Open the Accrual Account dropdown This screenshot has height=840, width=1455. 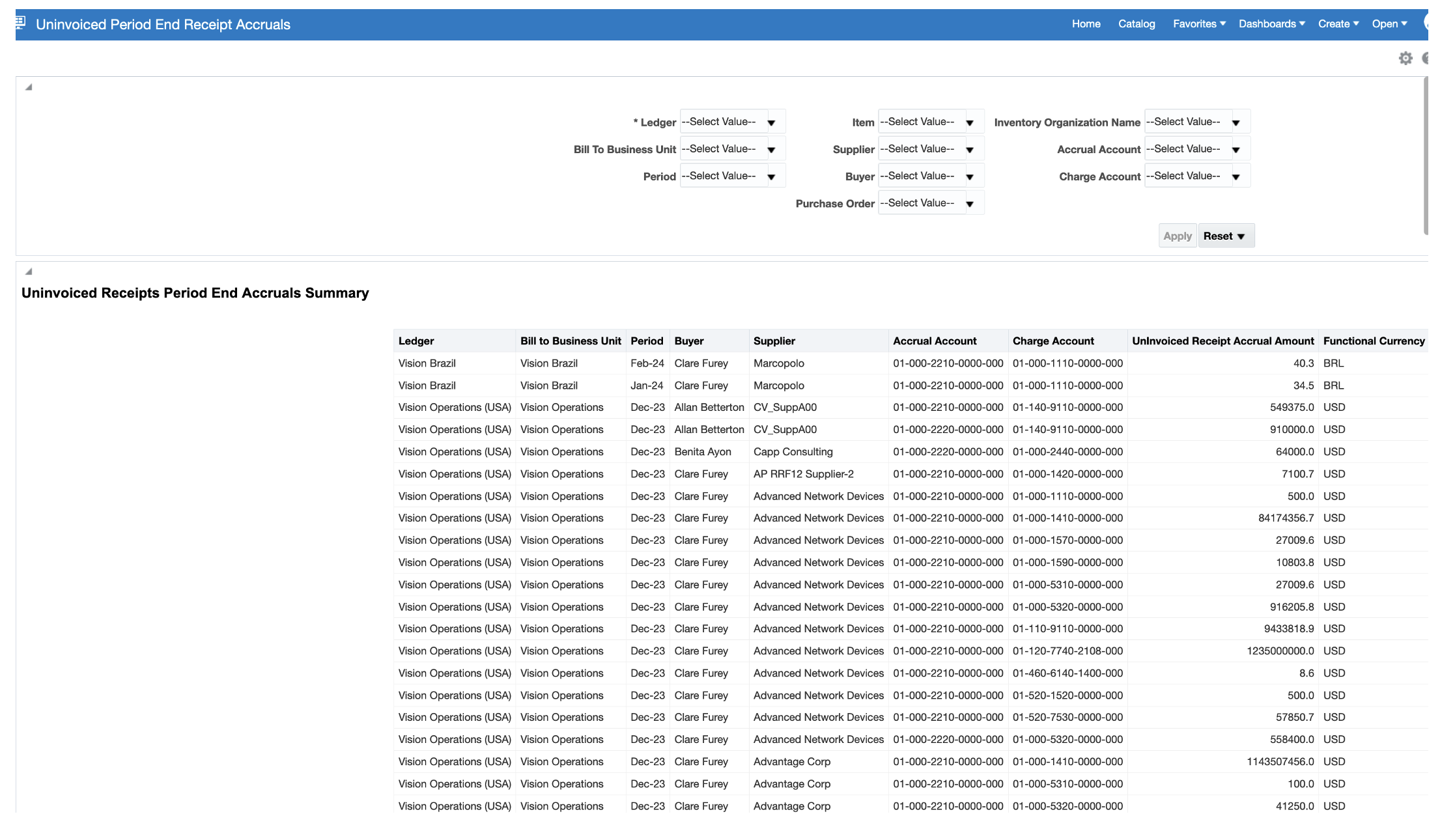click(x=1237, y=148)
